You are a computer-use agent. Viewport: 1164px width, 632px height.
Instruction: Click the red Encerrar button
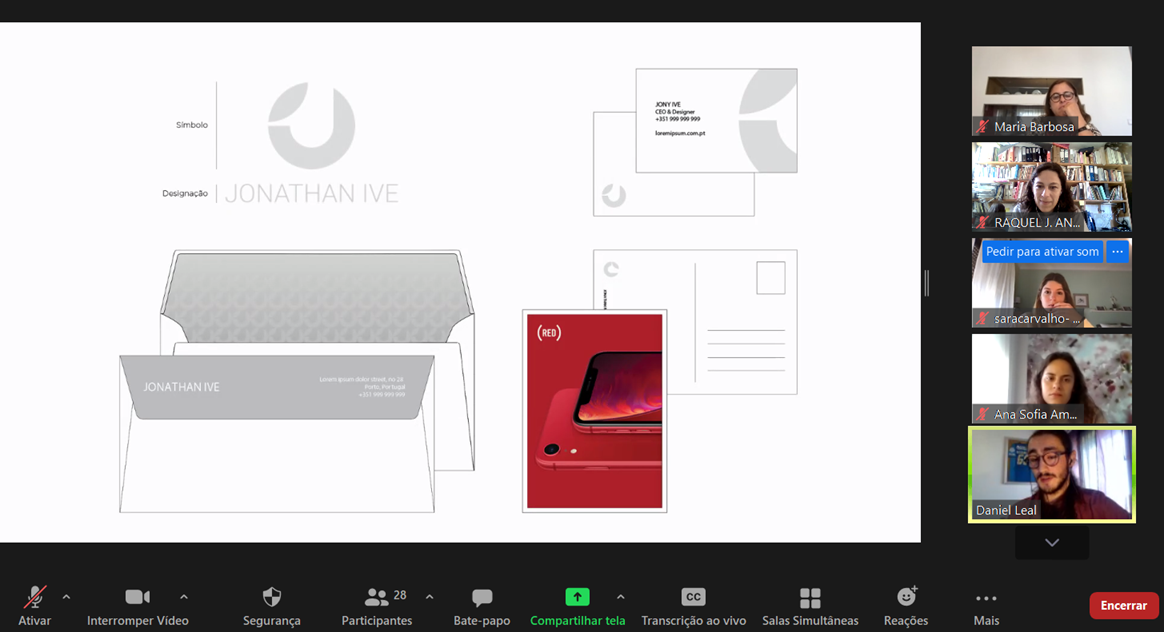click(1123, 605)
